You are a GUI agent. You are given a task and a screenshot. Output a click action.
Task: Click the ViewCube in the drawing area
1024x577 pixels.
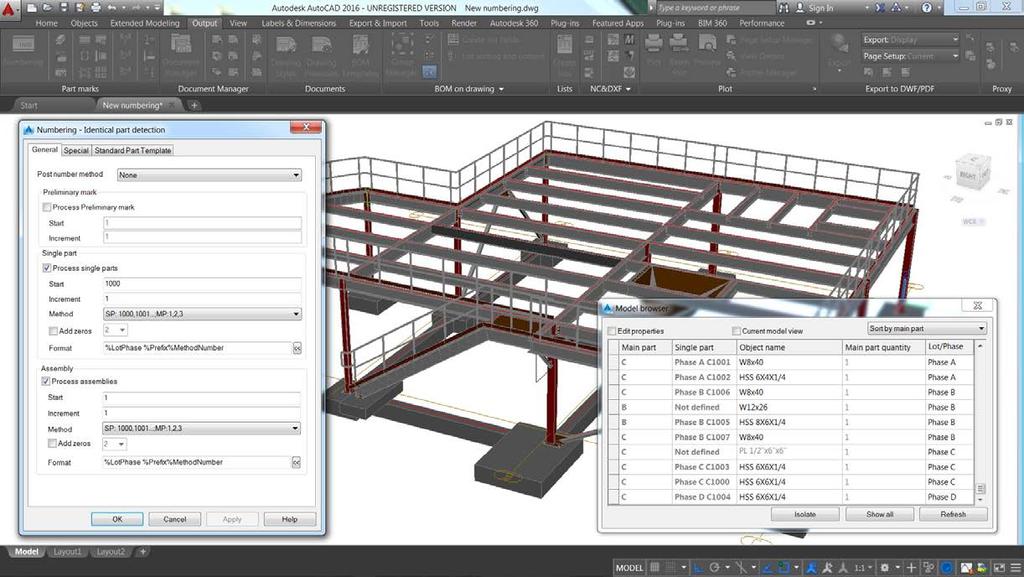tap(971, 173)
